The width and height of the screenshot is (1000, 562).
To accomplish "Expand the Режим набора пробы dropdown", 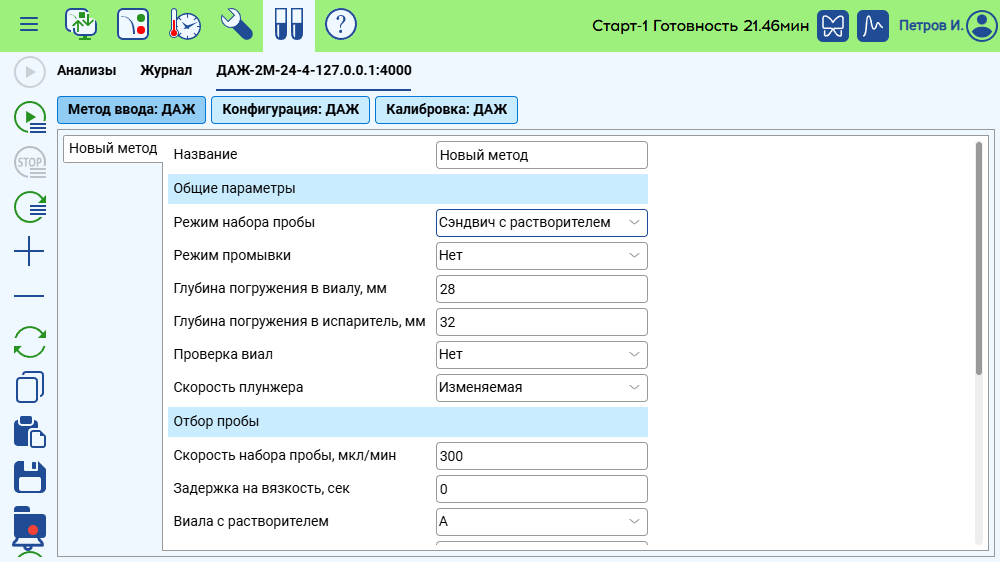I will click(541, 222).
